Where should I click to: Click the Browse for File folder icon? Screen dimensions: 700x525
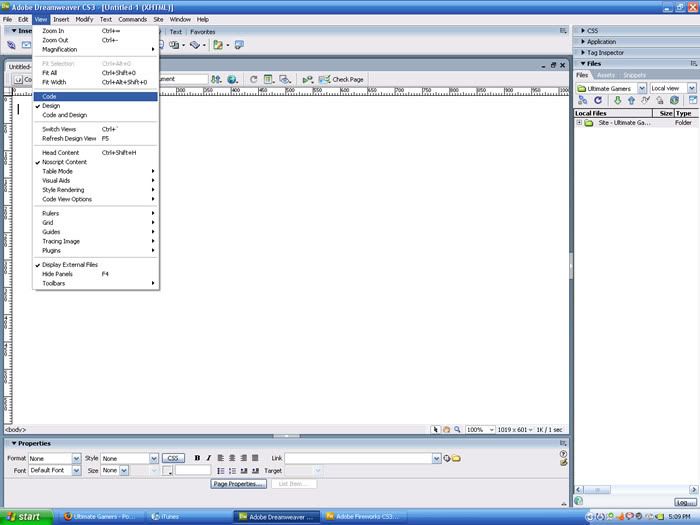point(456,458)
